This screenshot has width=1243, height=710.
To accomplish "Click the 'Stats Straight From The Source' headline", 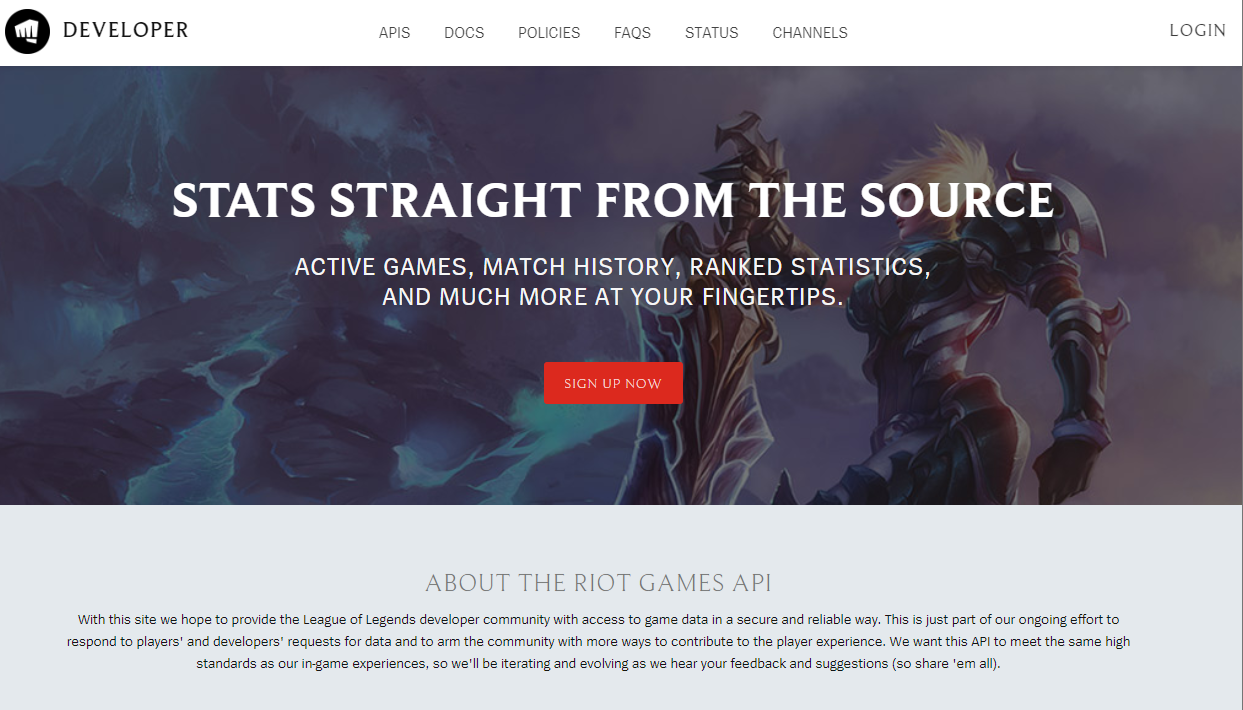I will tap(613, 200).
